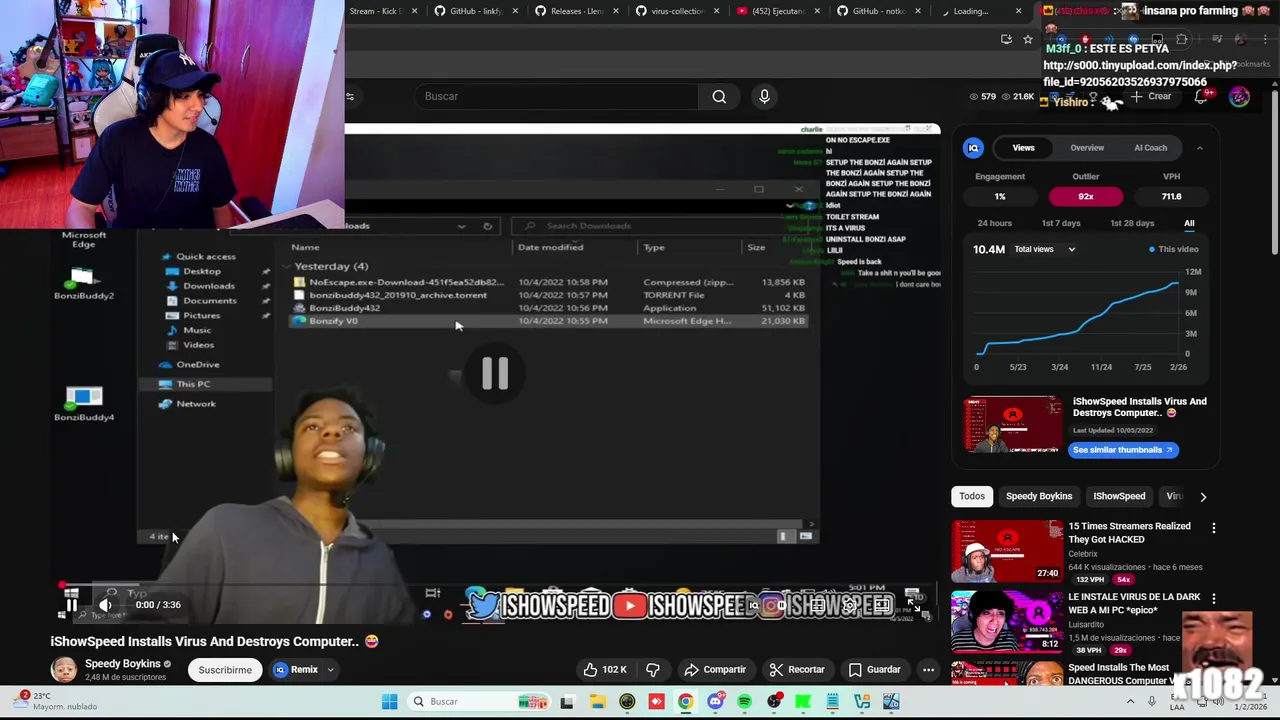This screenshot has height=720, width=1280.
Task: Open the YouTube account avatar menu
Action: [x=1239, y=97]
